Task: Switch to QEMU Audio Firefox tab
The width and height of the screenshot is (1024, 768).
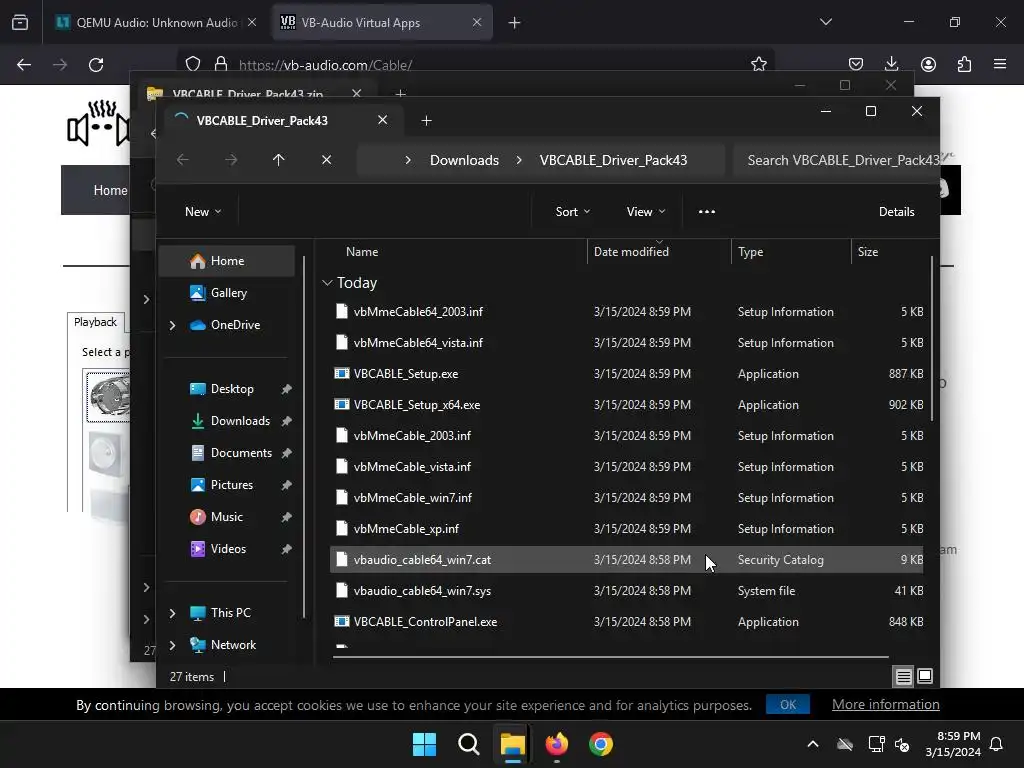Action: click(157, 22)
